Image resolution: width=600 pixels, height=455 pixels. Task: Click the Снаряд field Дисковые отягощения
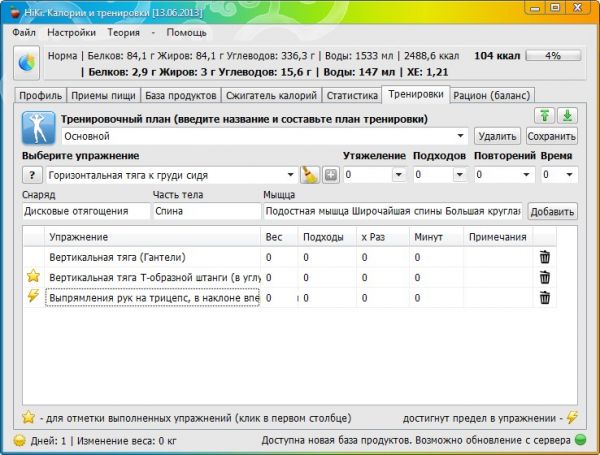pyautogui.click(x=86, y=211)
